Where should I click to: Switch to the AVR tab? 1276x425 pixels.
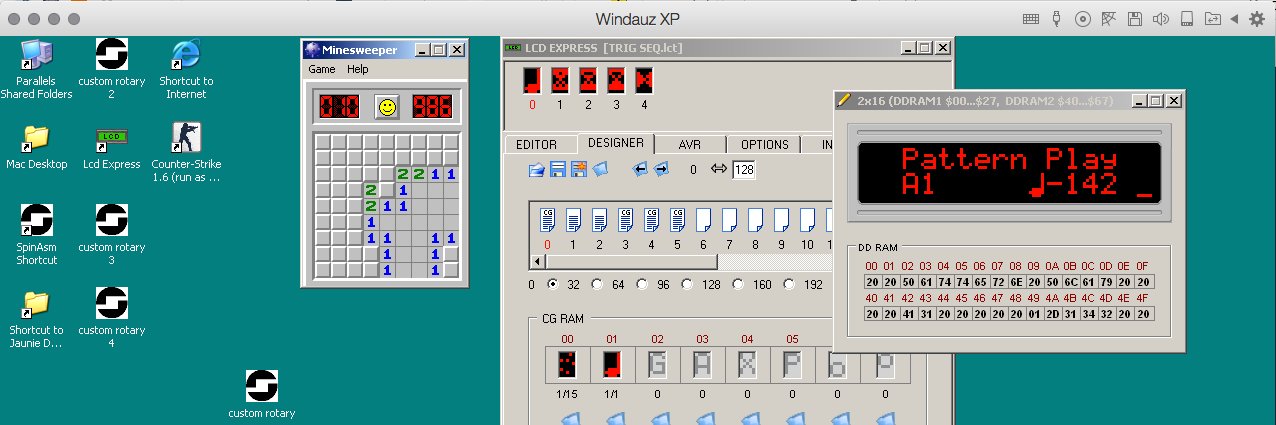pos(690,145)
